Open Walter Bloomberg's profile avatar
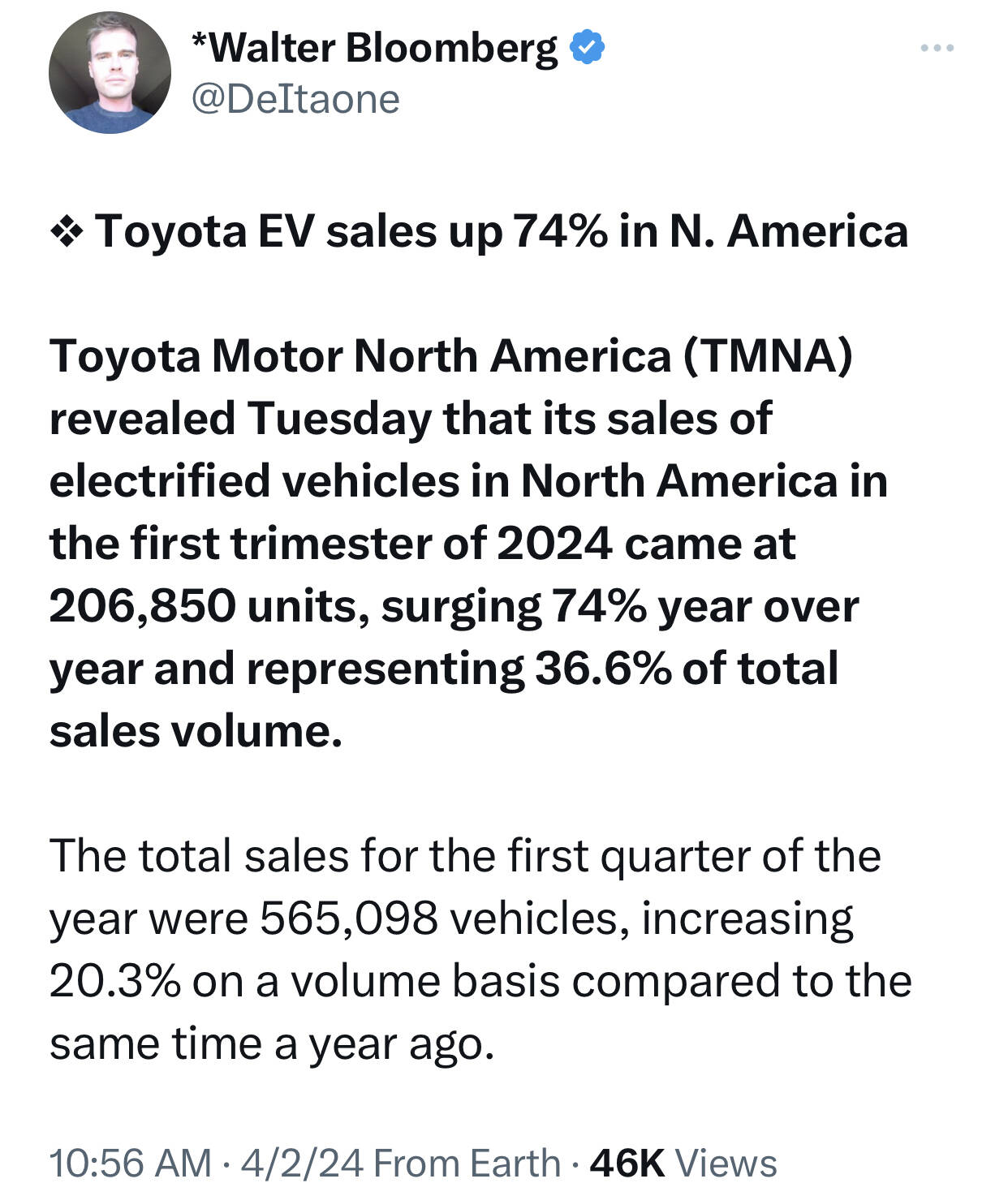This screenshot has width=1008, height=1196. pos(110,72)
